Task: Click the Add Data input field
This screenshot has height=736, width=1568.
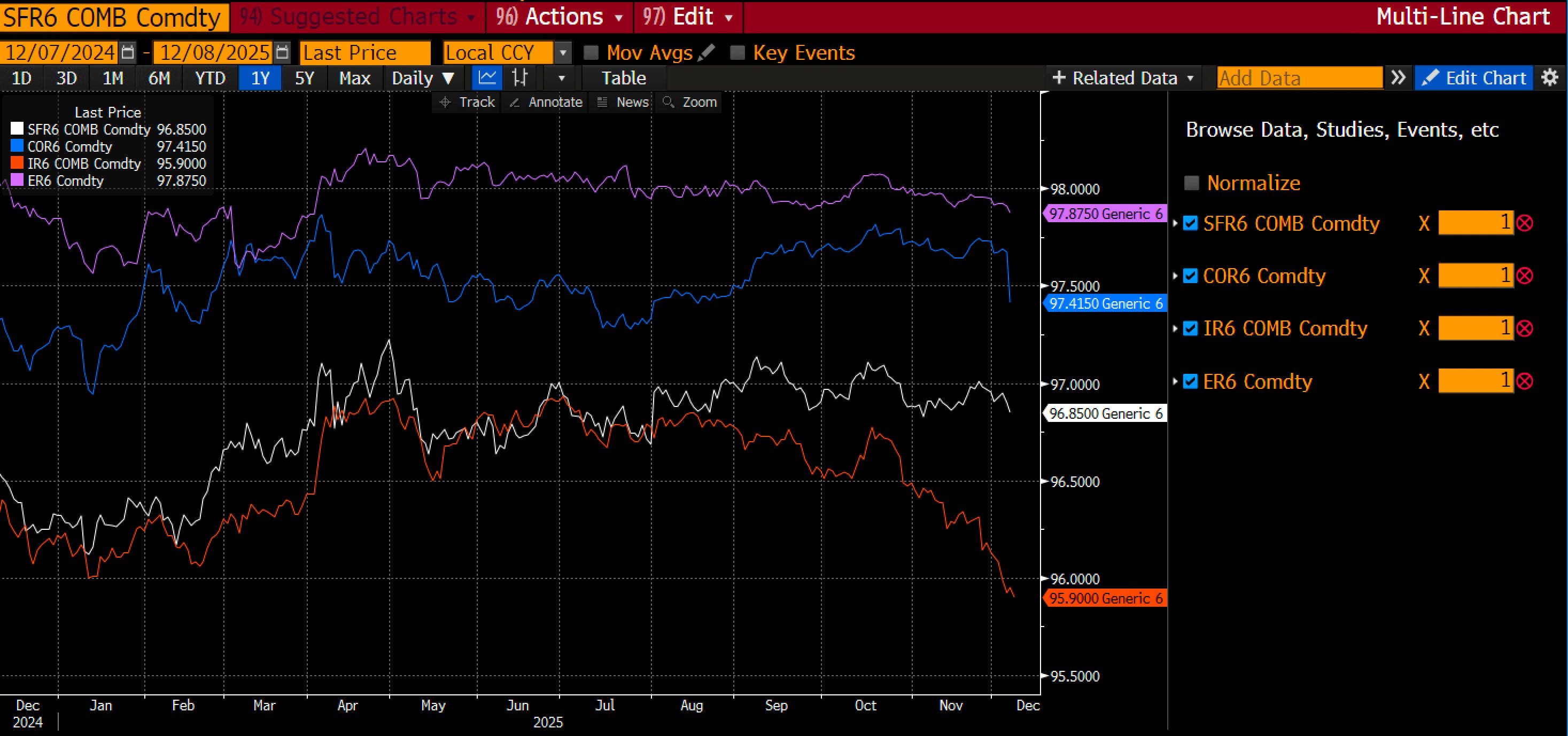Action: [1299, 78]
